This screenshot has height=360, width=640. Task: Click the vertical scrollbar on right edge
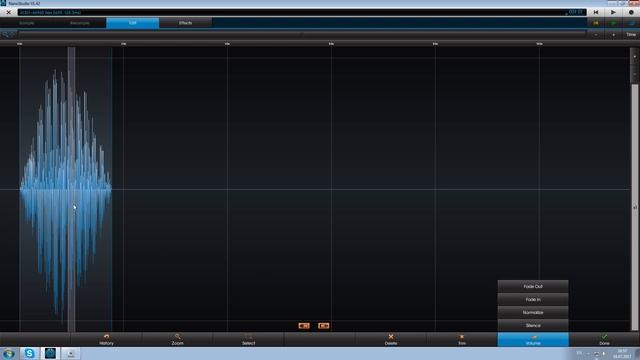click(x=635, y=206)
